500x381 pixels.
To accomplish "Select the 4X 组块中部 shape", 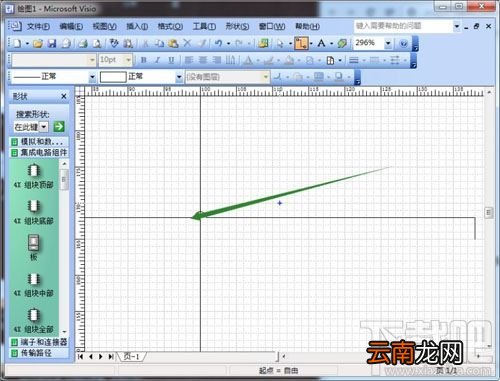I will pyautogui.click(x=33, y=285).
